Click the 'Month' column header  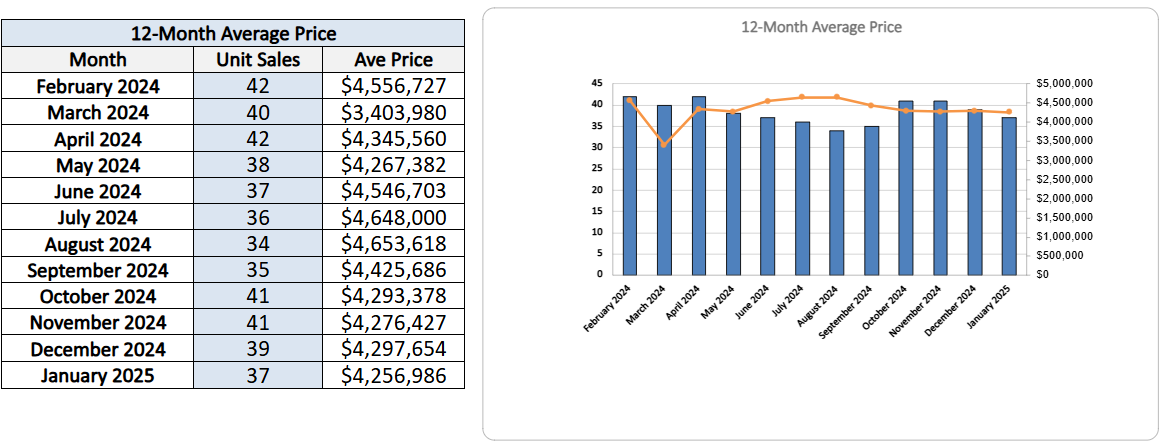(x=98, y=59)
